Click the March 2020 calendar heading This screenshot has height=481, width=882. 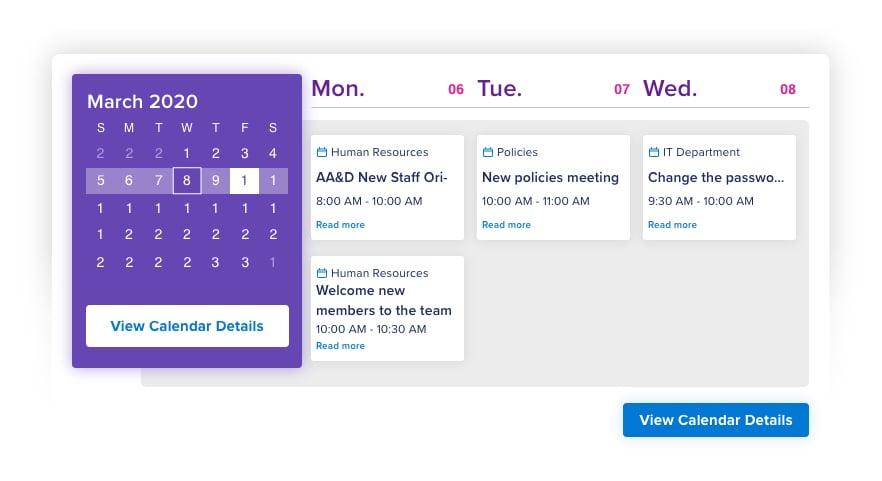(142, 101)
